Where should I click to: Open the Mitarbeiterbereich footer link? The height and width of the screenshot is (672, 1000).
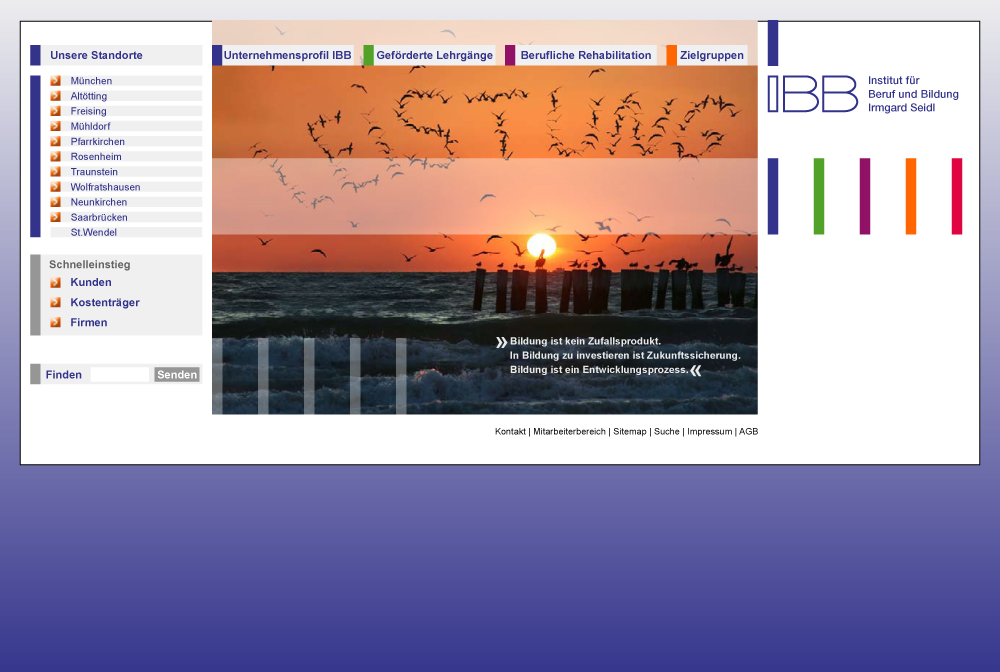(x=570, y=432)
